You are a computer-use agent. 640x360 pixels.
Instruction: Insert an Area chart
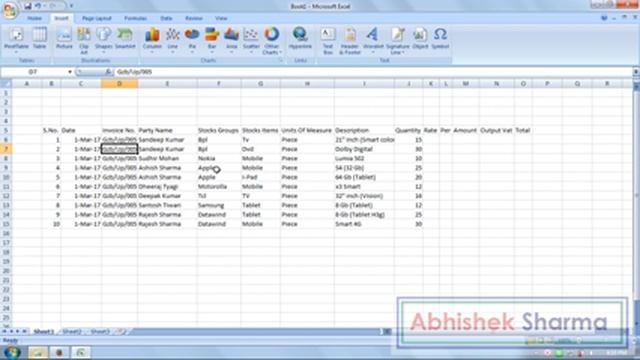tap(231, 40)
